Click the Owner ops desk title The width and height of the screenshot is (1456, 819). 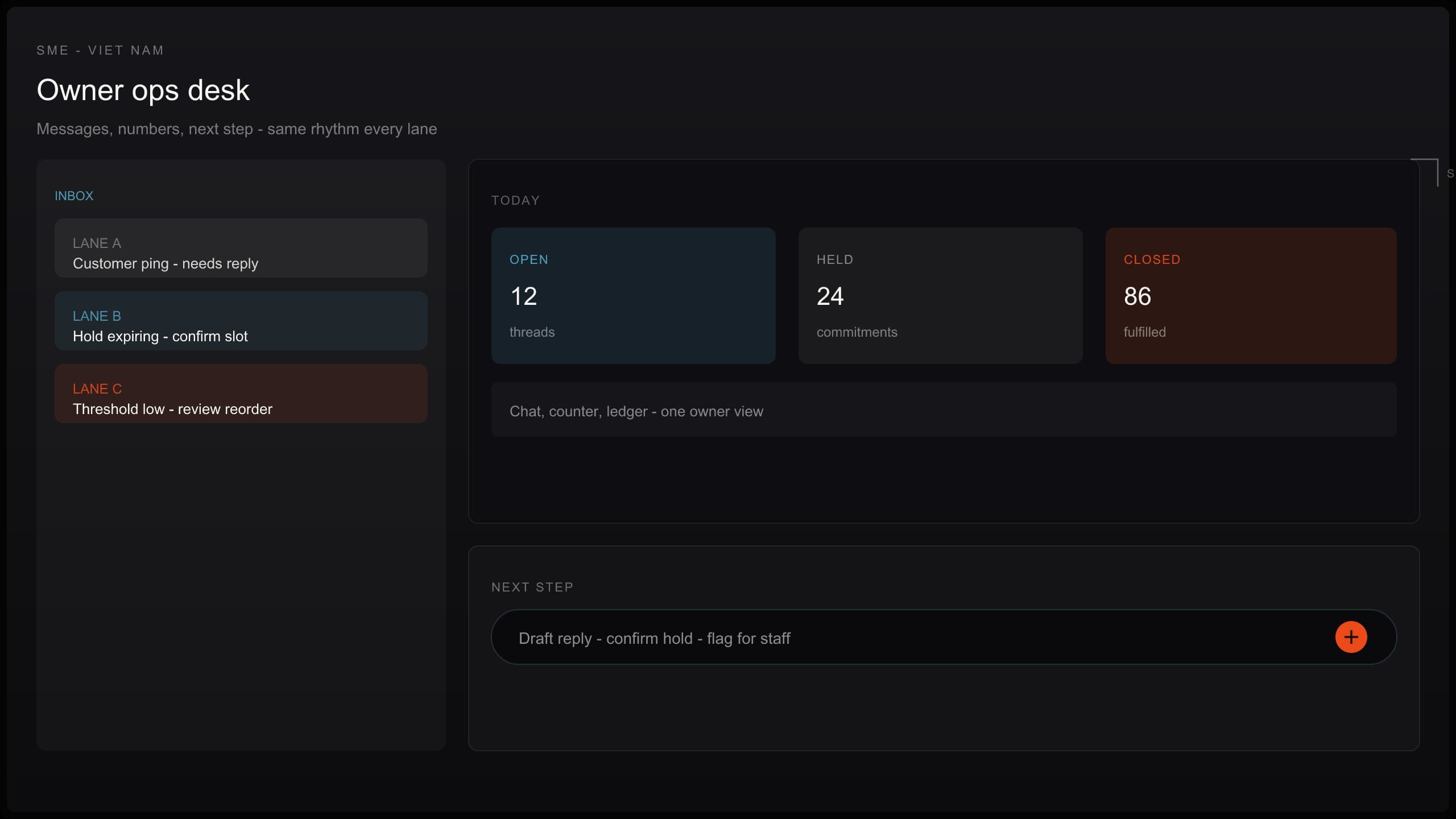pos(143,90)
